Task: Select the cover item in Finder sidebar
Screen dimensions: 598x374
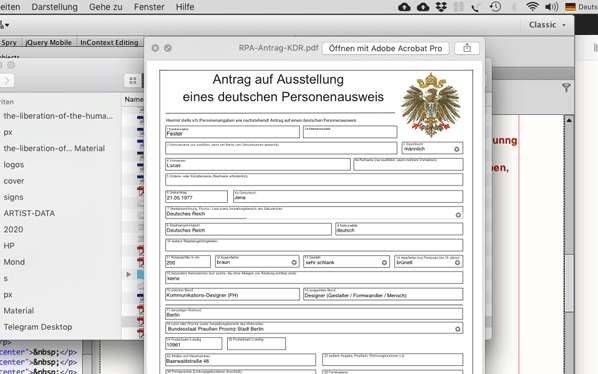Action: coord(14,181)
